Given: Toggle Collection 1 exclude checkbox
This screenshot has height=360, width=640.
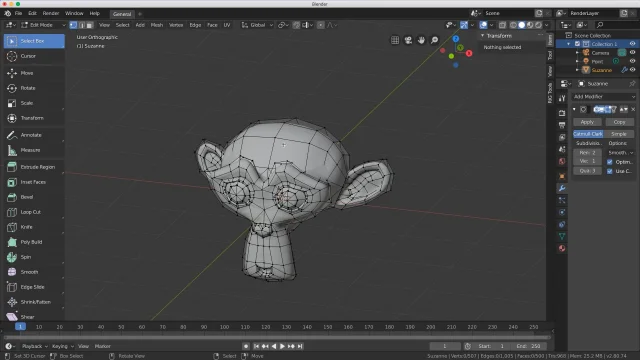Looking at the screenshot, I should point(577,44).
